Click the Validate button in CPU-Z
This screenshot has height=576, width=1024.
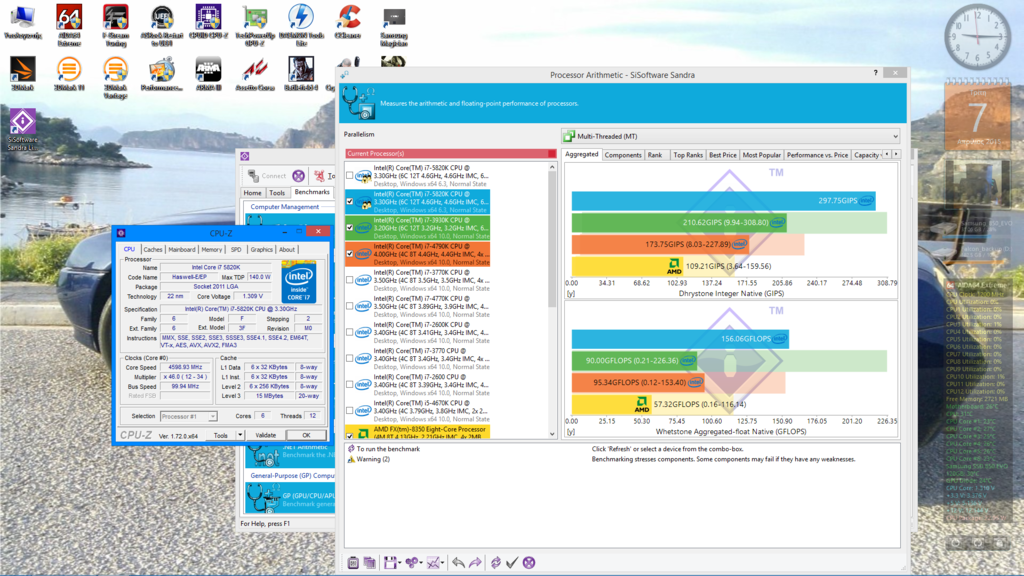pos(265,435)
